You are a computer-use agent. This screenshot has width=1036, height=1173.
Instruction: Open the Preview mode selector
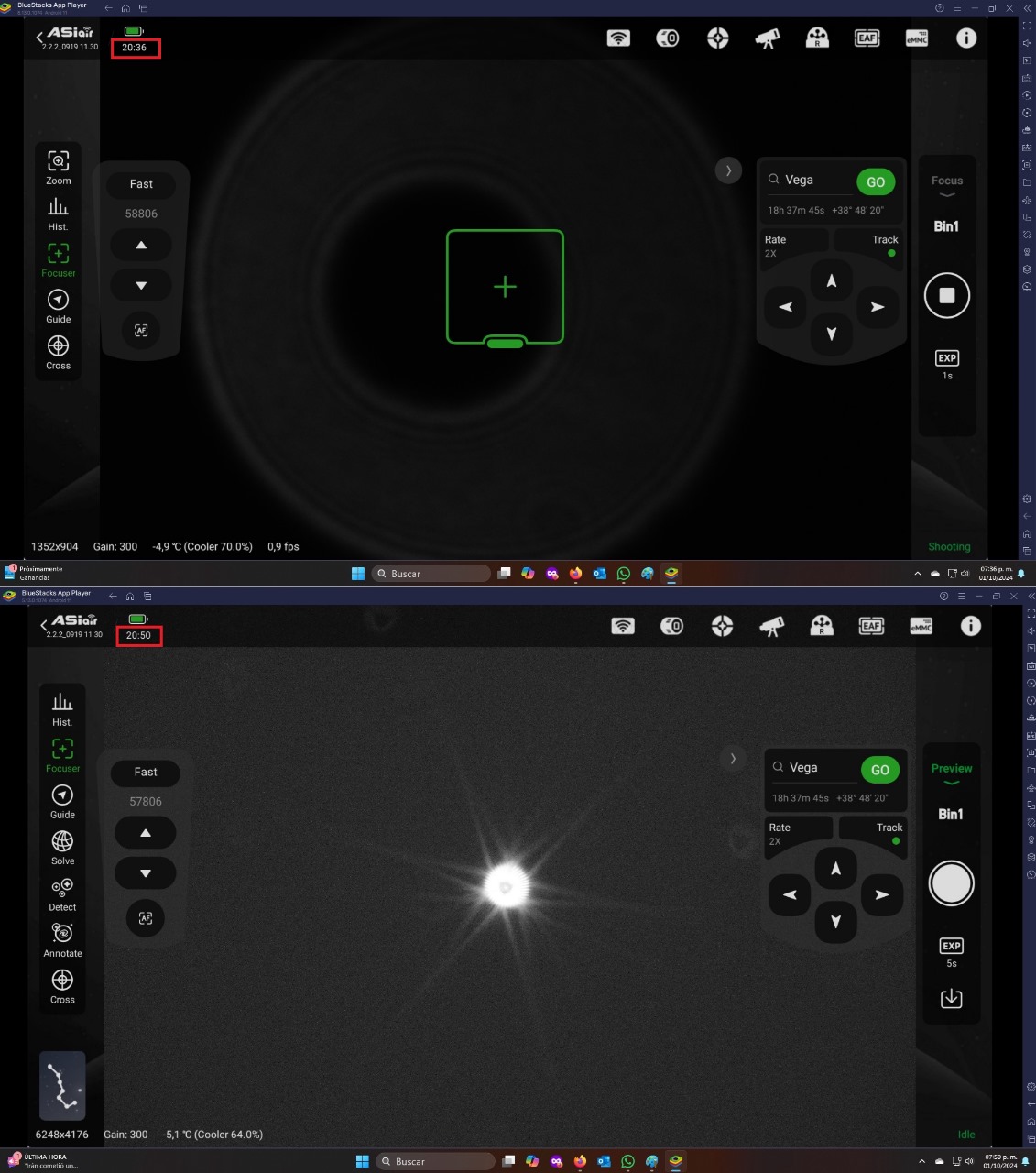point(952,773)
